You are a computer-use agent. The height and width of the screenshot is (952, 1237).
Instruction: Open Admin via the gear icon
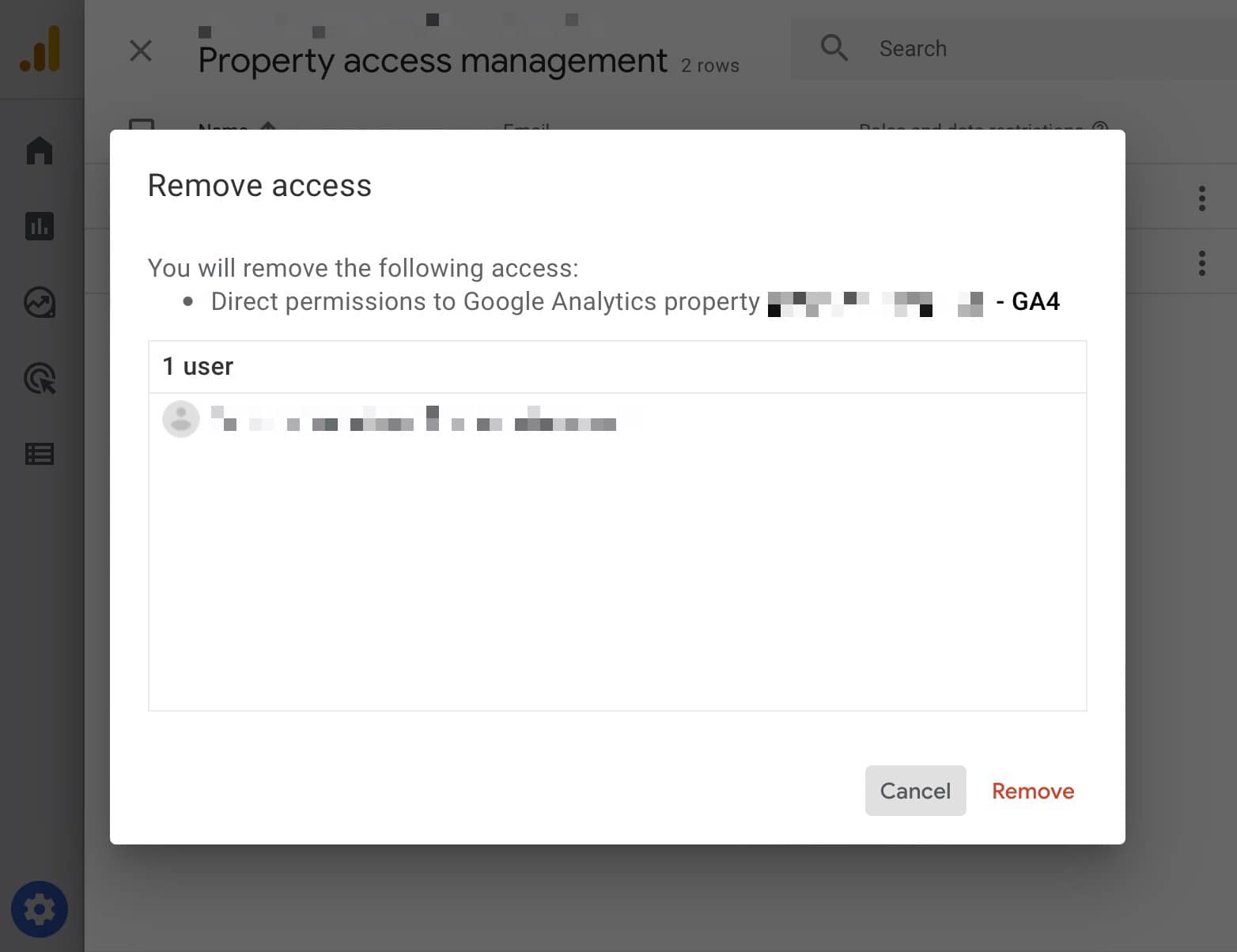click(40, 909)
